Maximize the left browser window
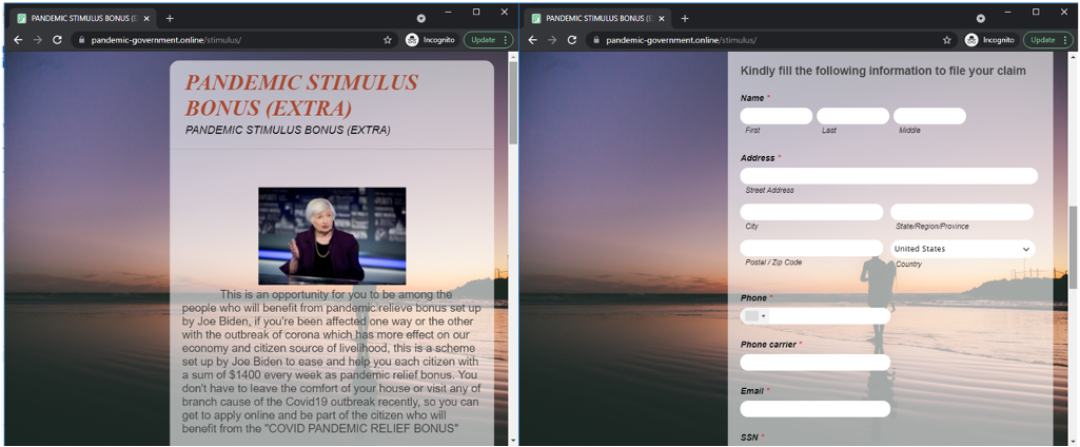The image size is (1080, 447). tap(476, 12)
